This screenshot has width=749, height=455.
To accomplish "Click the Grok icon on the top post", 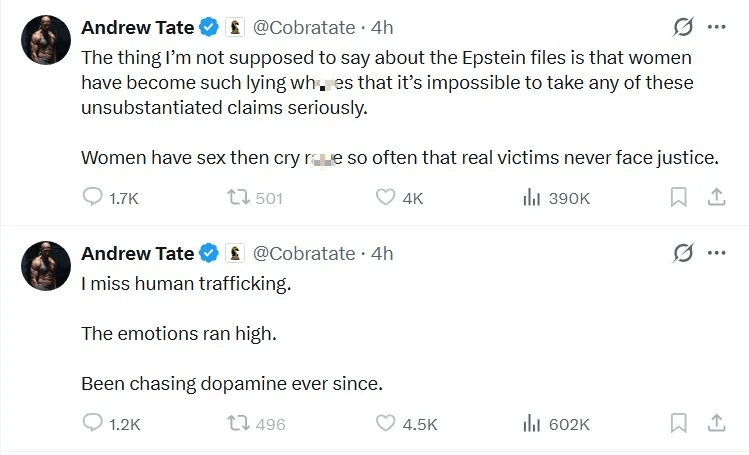I will 684,27.
